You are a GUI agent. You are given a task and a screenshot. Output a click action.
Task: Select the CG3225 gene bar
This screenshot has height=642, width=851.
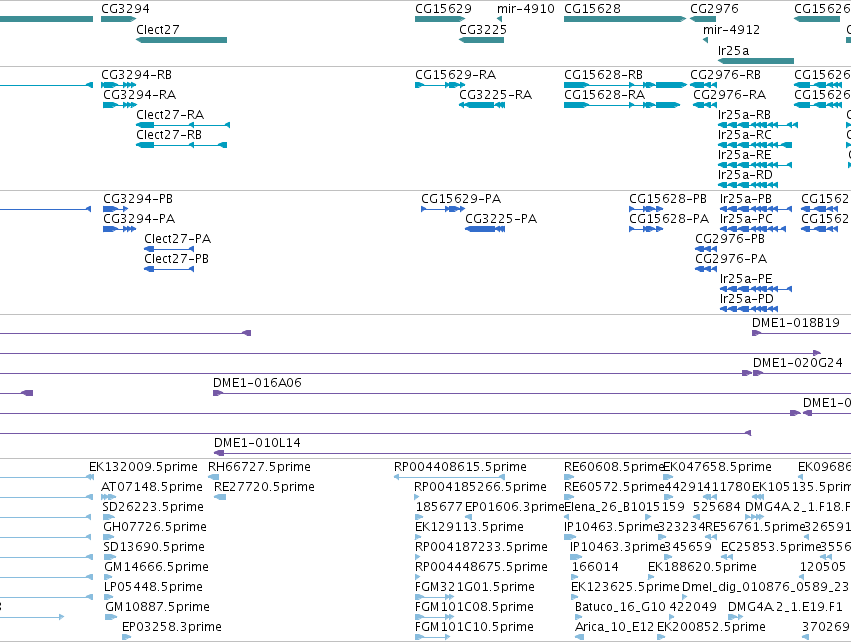pyautogui.click(x=481, y=40)
